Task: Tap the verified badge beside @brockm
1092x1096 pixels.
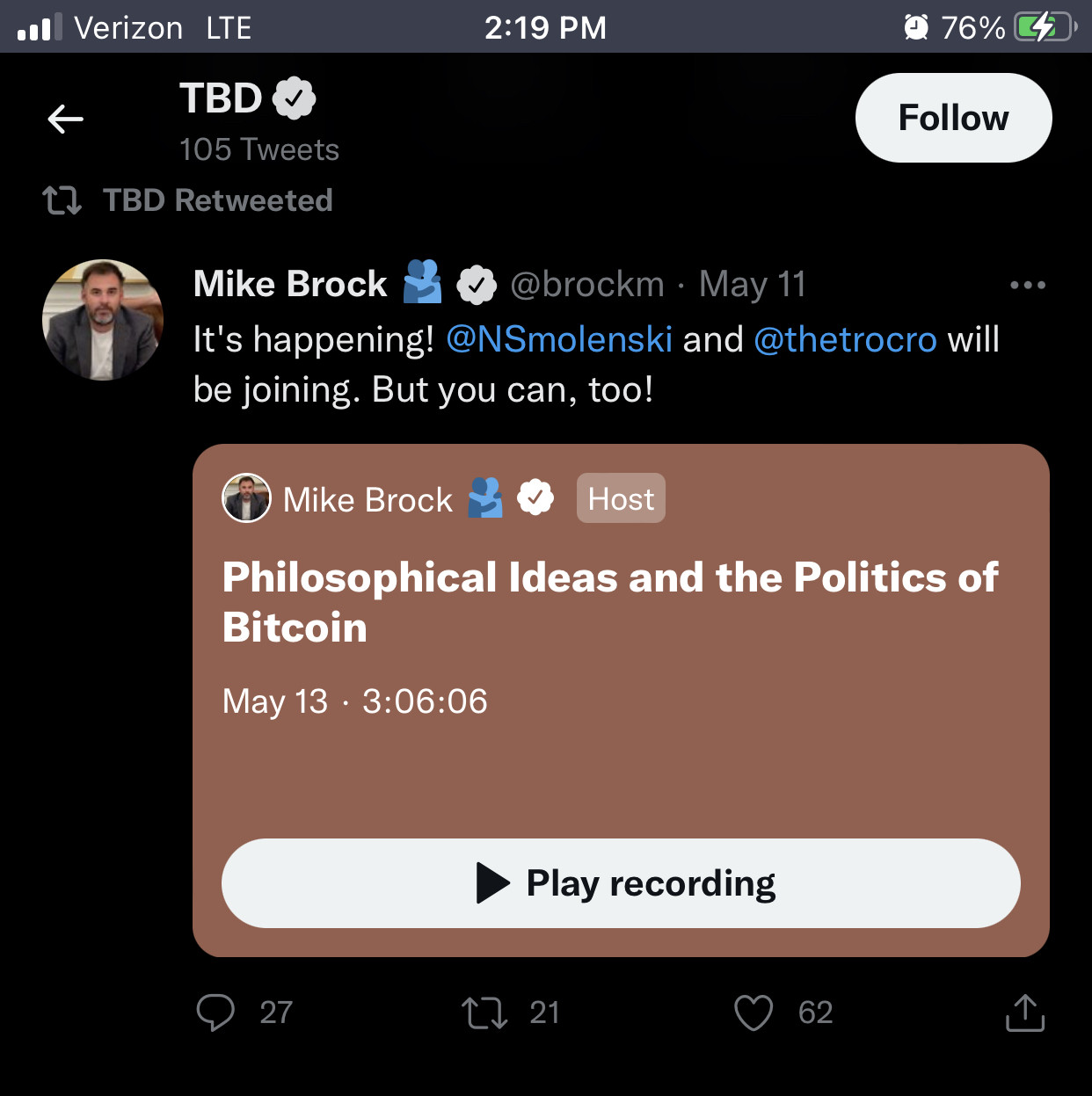Action: click(477, 285)
